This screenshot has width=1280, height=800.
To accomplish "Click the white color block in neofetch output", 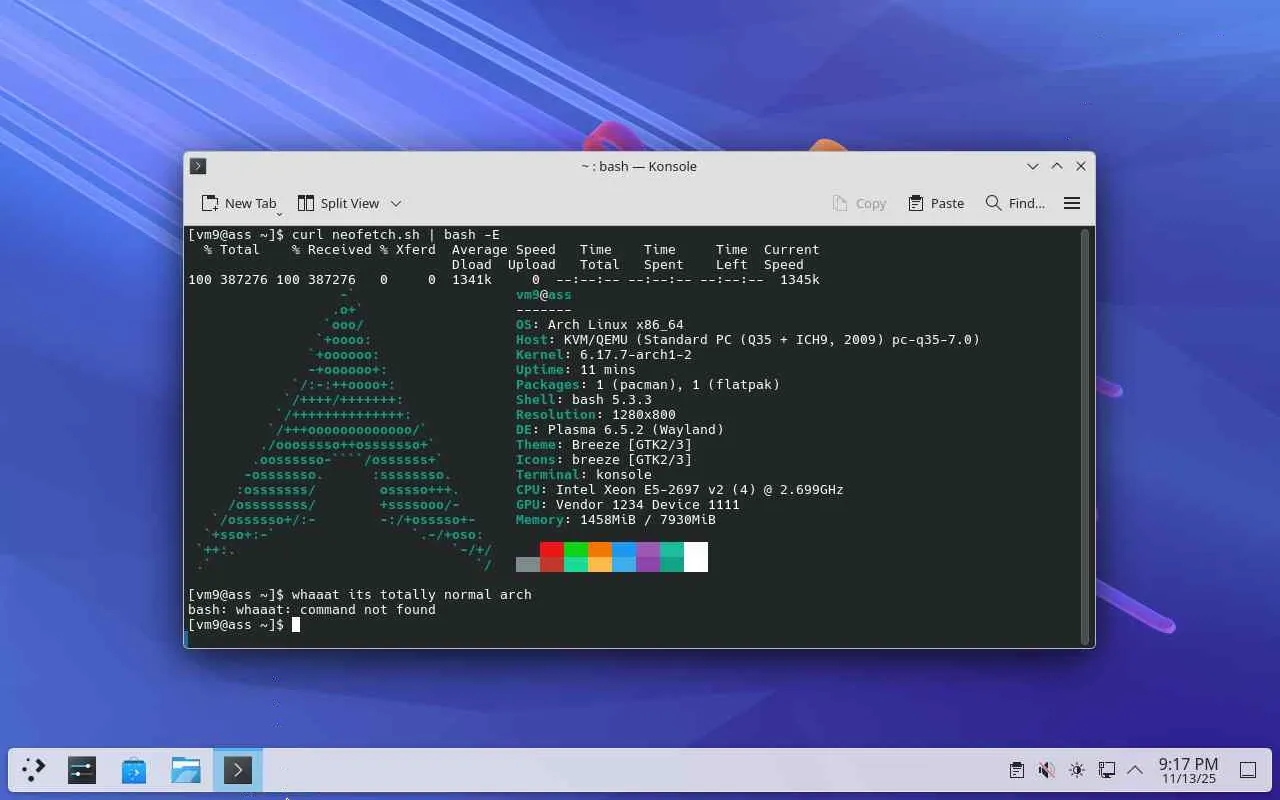I will tap(696, 557).
